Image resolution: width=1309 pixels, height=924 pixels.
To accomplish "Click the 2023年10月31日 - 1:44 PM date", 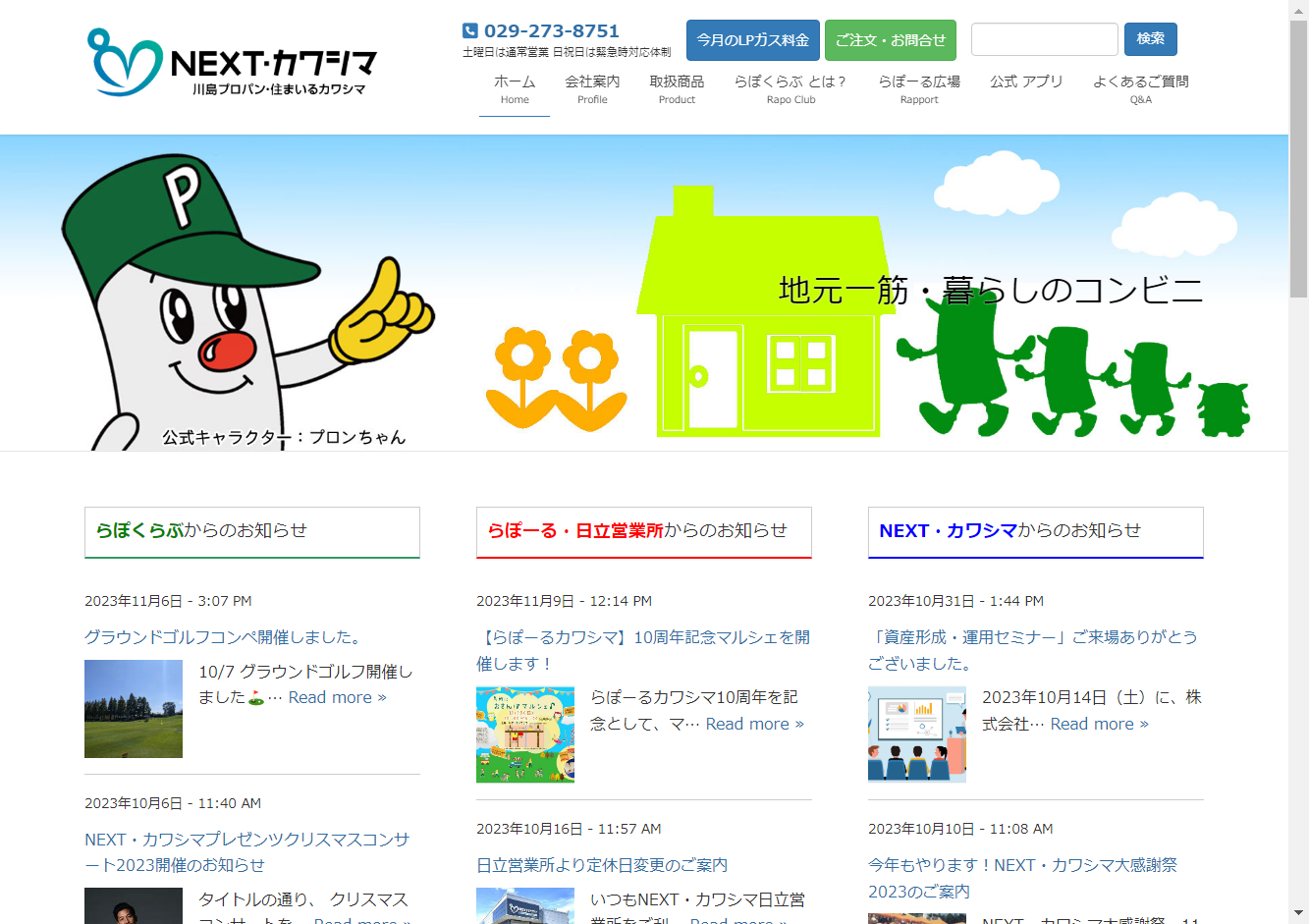I will (955, 601).
